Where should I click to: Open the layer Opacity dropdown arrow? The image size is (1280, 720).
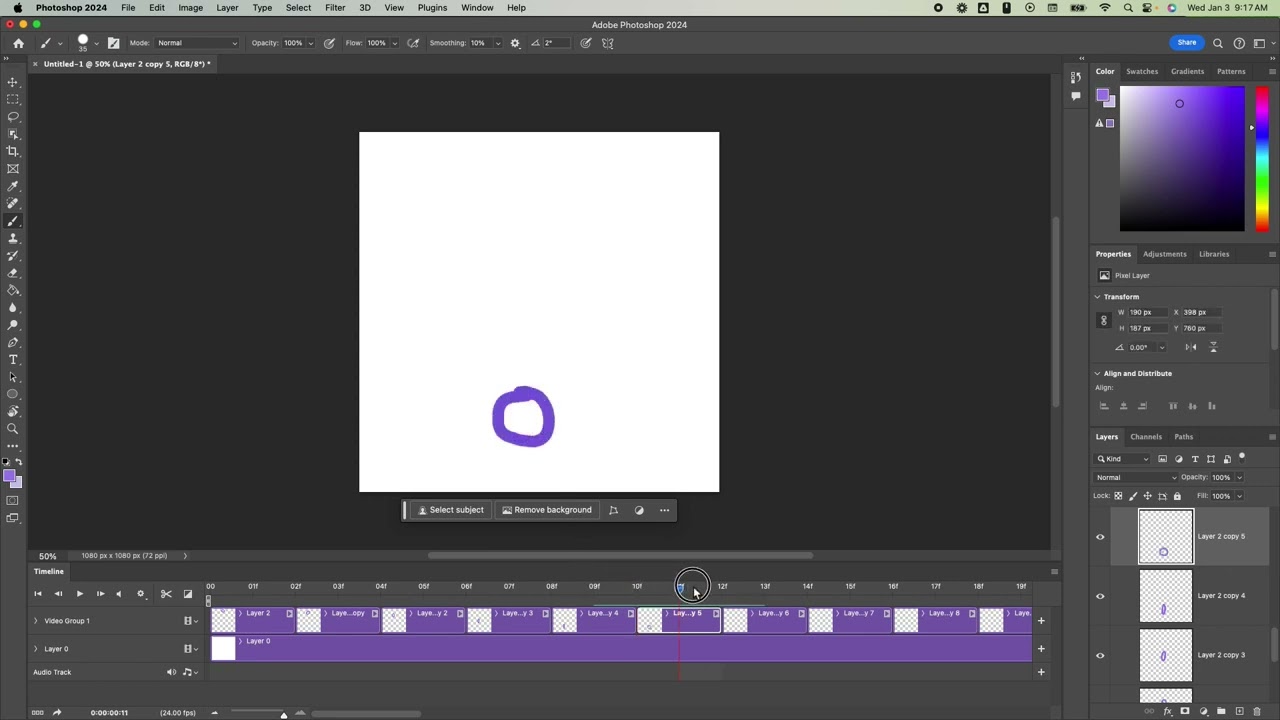[1239, 477]
